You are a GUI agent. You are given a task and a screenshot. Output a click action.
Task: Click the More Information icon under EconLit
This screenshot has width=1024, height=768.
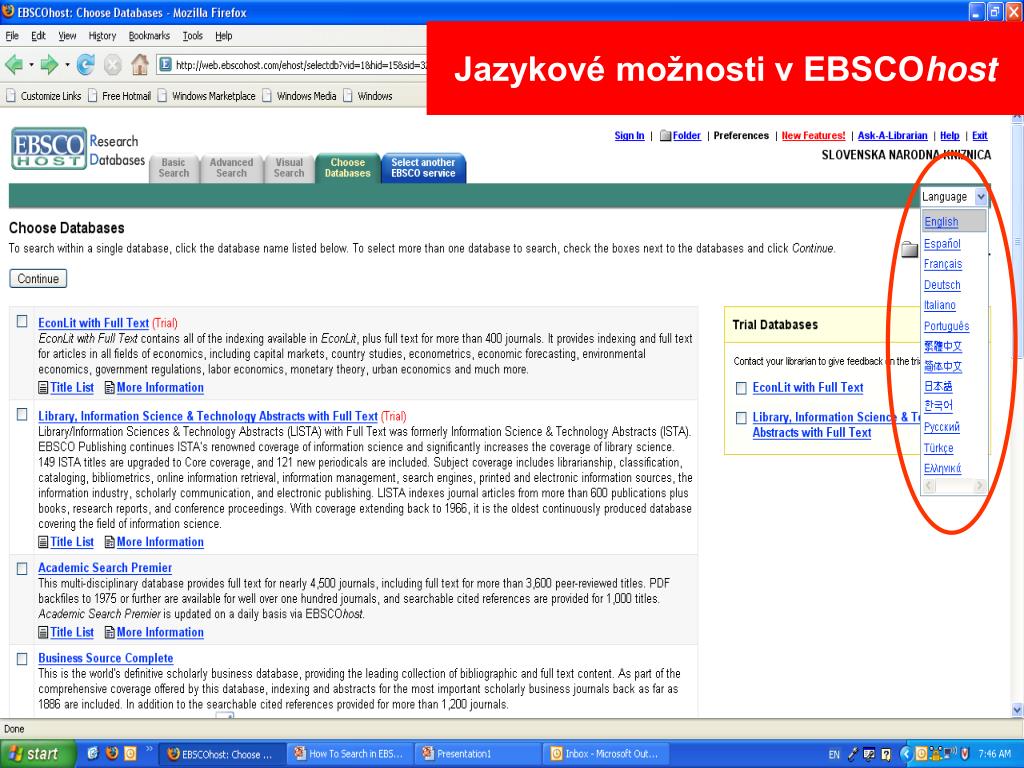click(110, 388)
